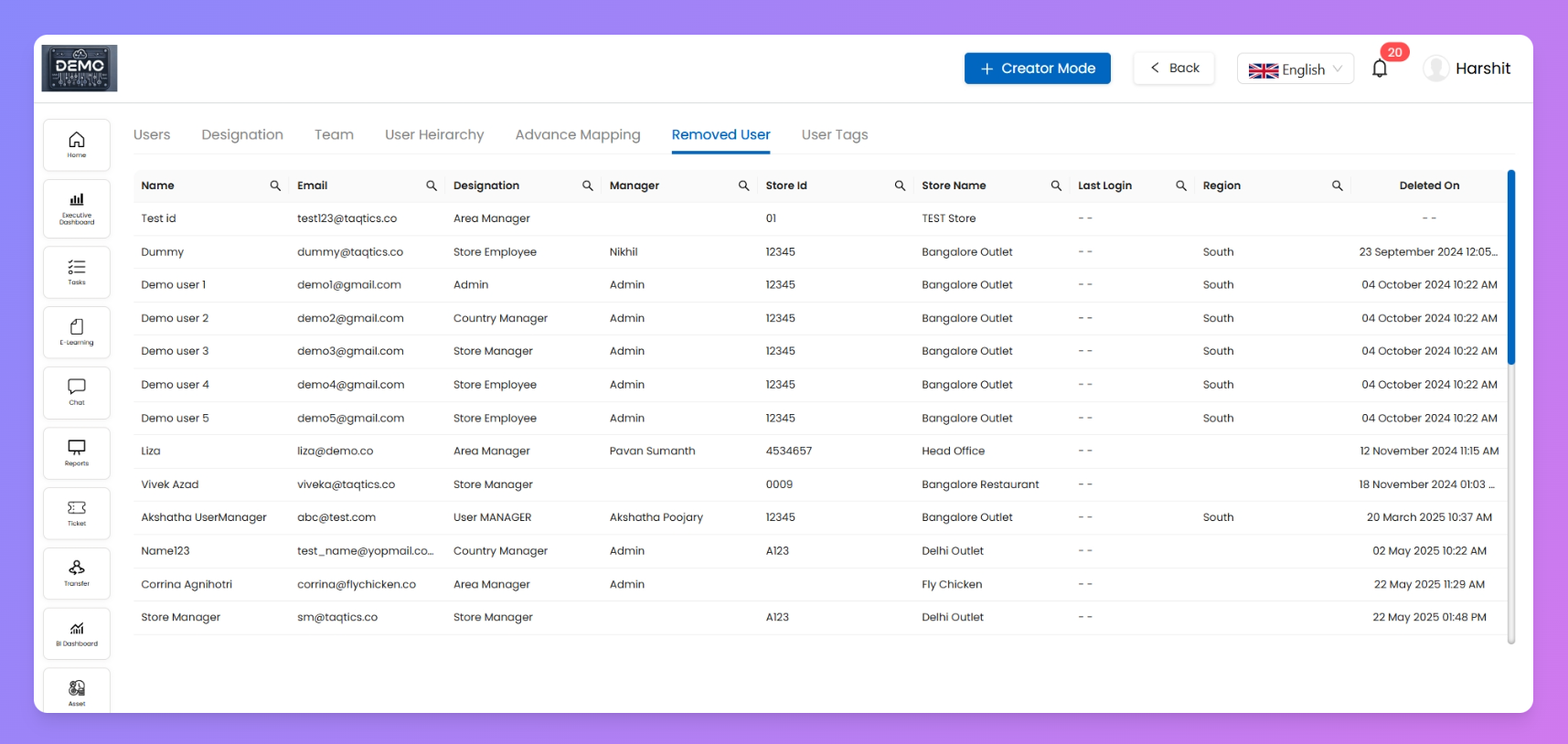
Task: Open the User Tags tab
Action: (x=835, y=134)
